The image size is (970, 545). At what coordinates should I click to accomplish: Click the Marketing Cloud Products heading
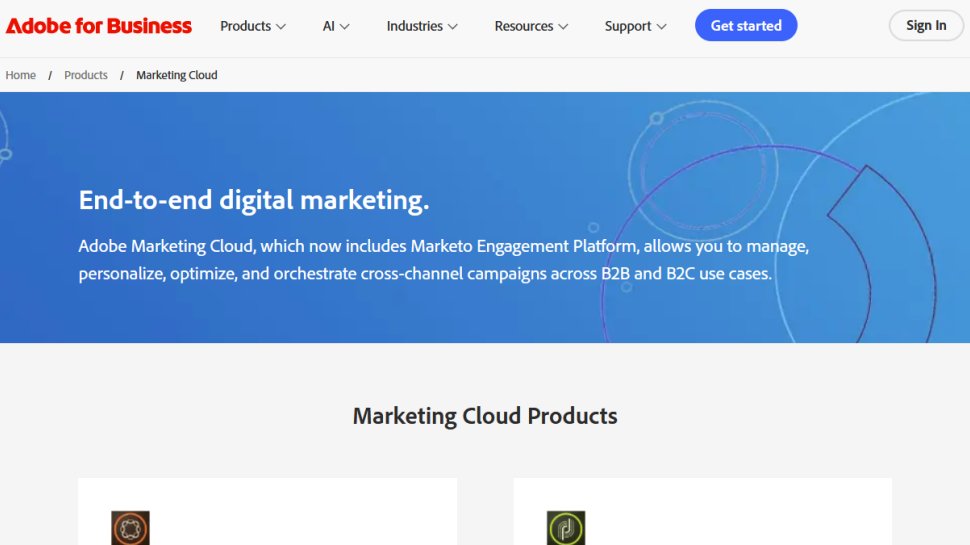click(x=485, y=416)
